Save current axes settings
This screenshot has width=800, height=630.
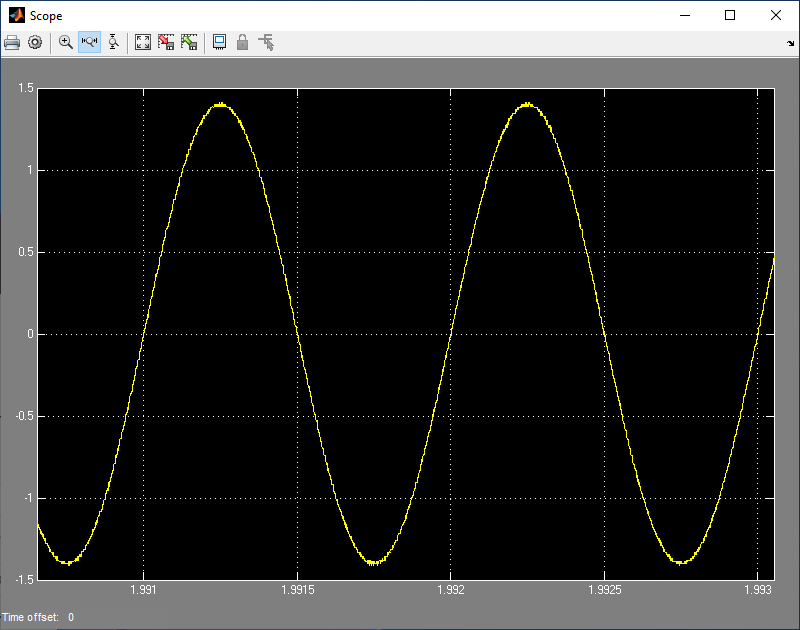166,43
